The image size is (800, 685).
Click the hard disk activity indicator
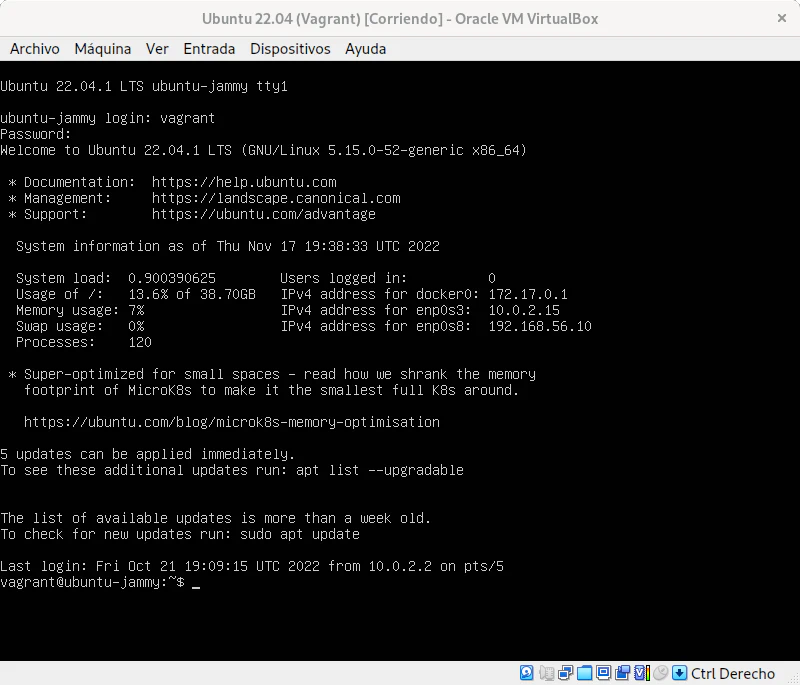coord(527,673)
